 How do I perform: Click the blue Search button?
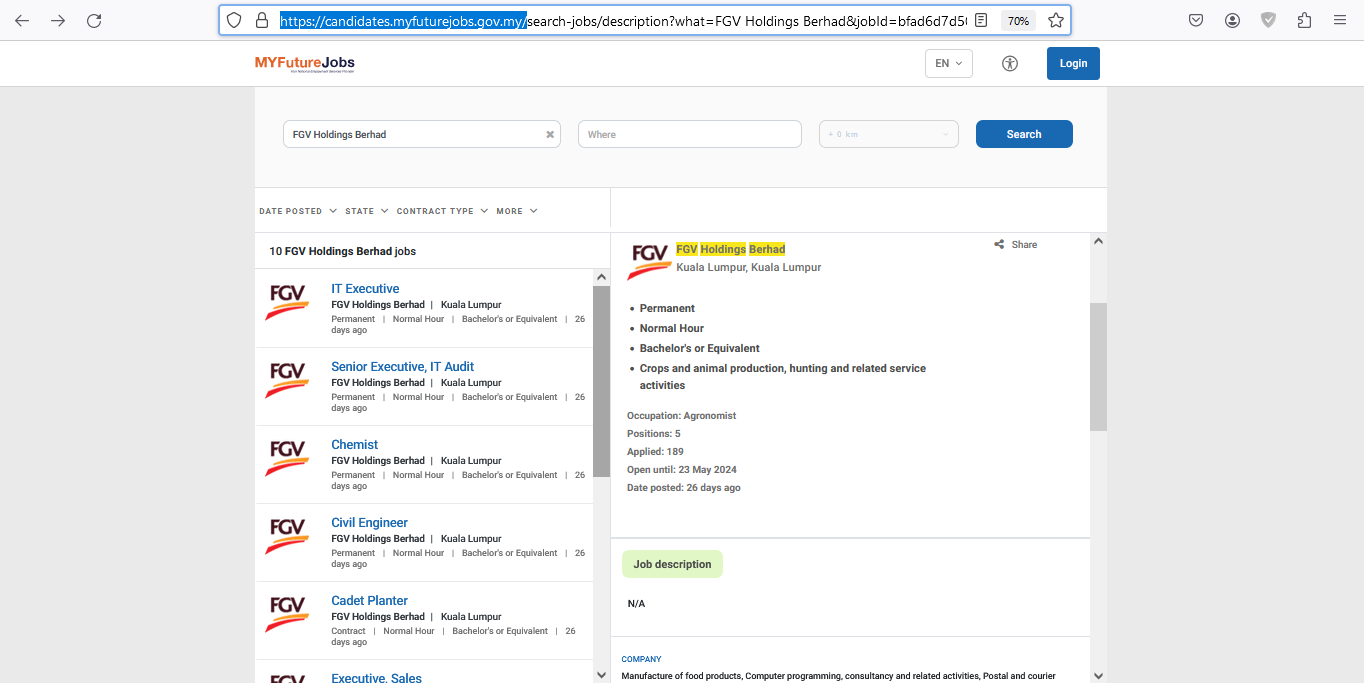pyautogui.click(x=1024, y=134)
